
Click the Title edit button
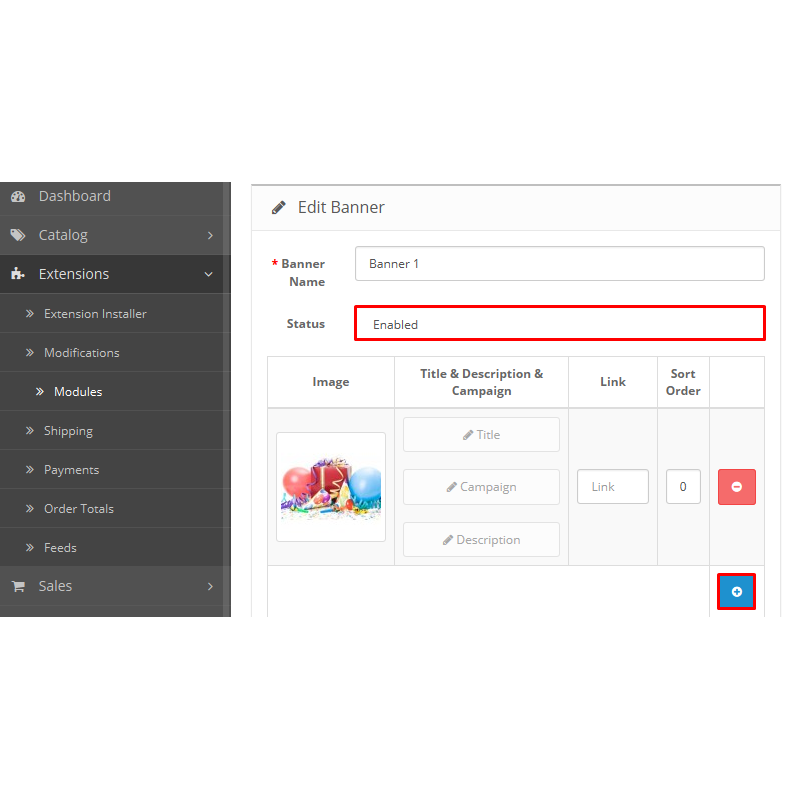coord(481,435)
